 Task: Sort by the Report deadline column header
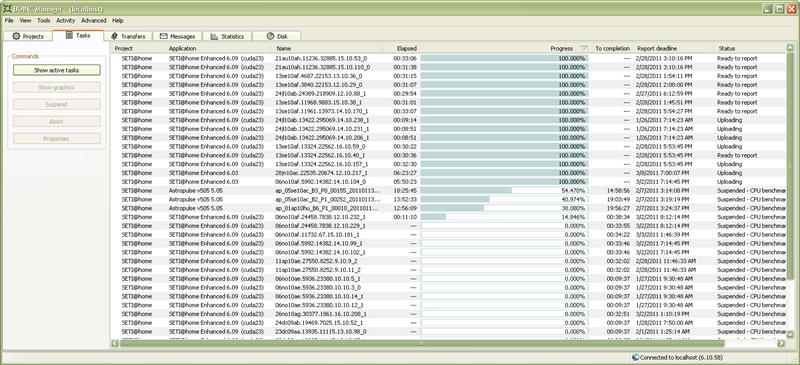[x=673, y=48]
